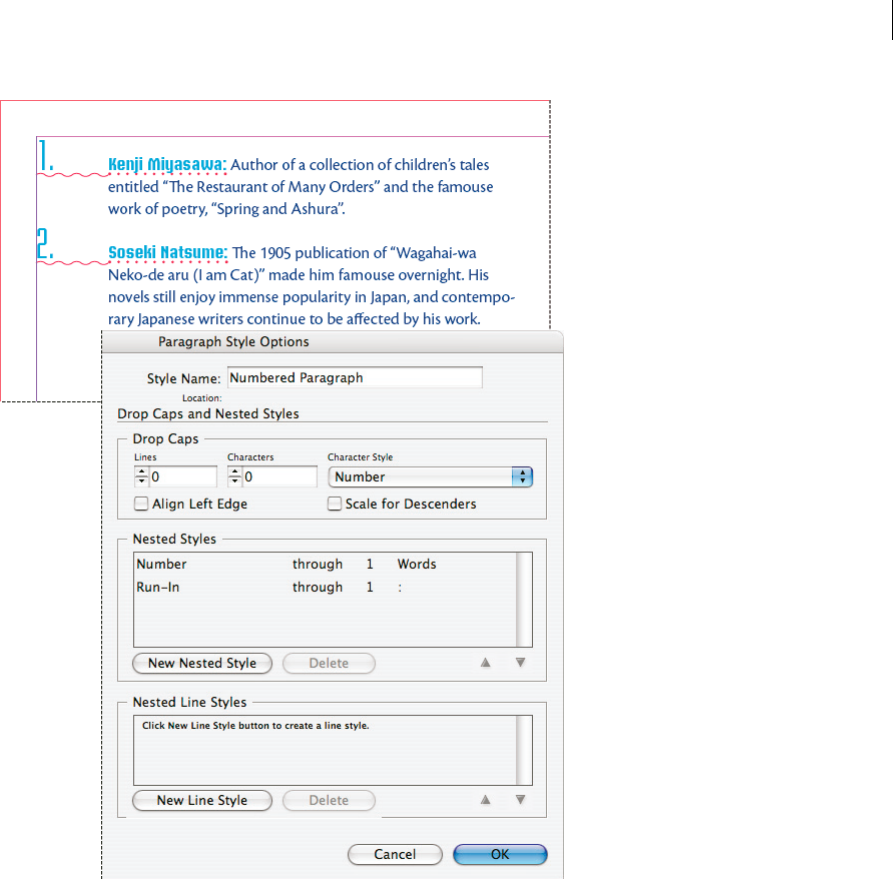Click Delete button under Nested Line Styles
Image resolution: width=893 pixels, height=879 pixels.
click(329, 800)
